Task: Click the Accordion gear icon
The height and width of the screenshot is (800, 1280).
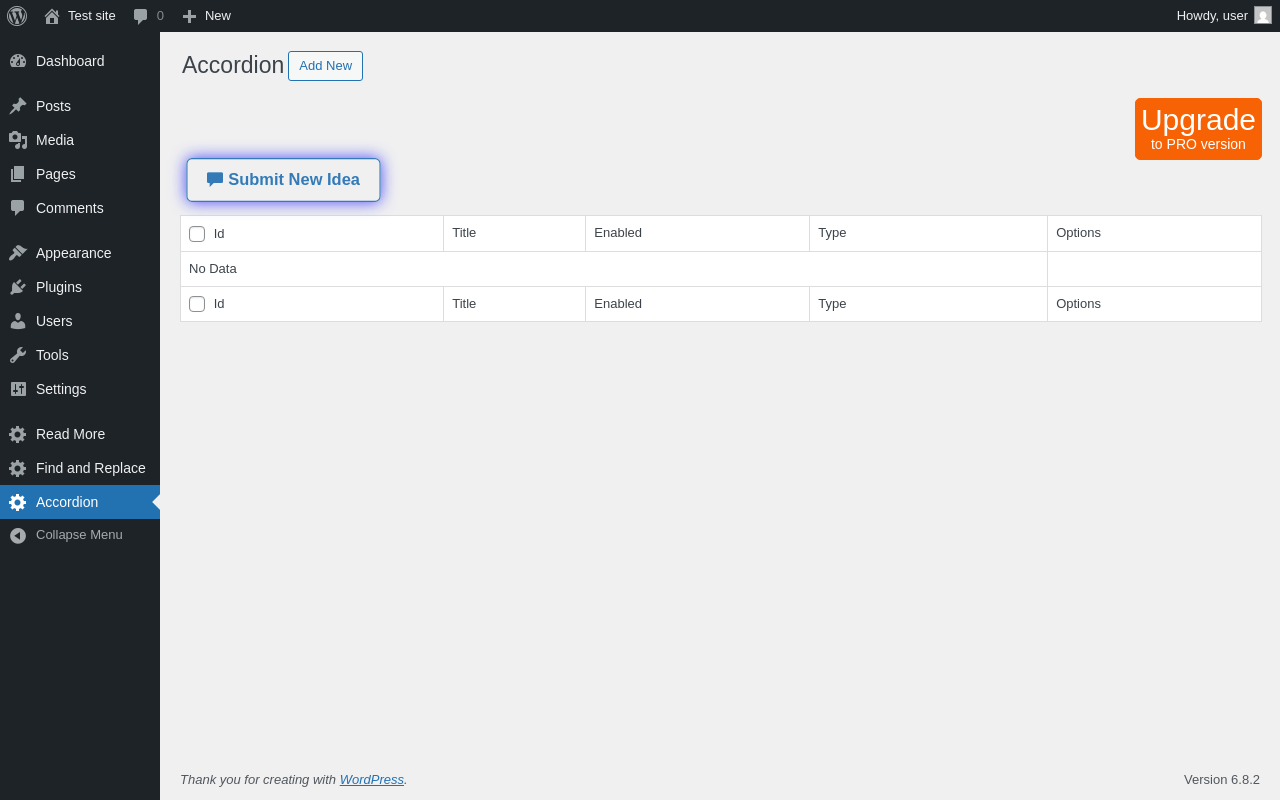Action: click(x=18, y=502)
